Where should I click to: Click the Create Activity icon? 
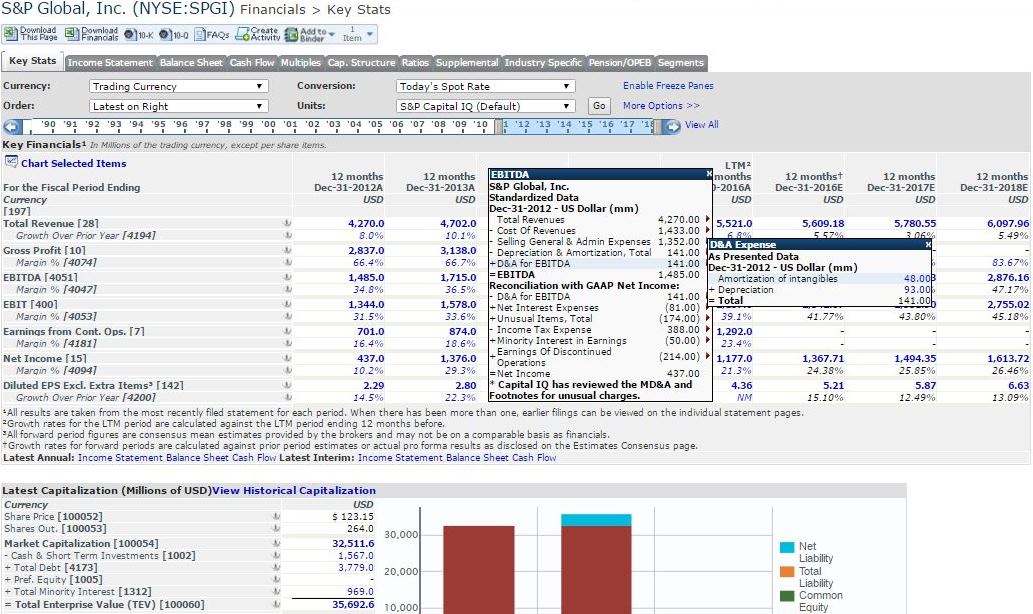coord(242,34)
